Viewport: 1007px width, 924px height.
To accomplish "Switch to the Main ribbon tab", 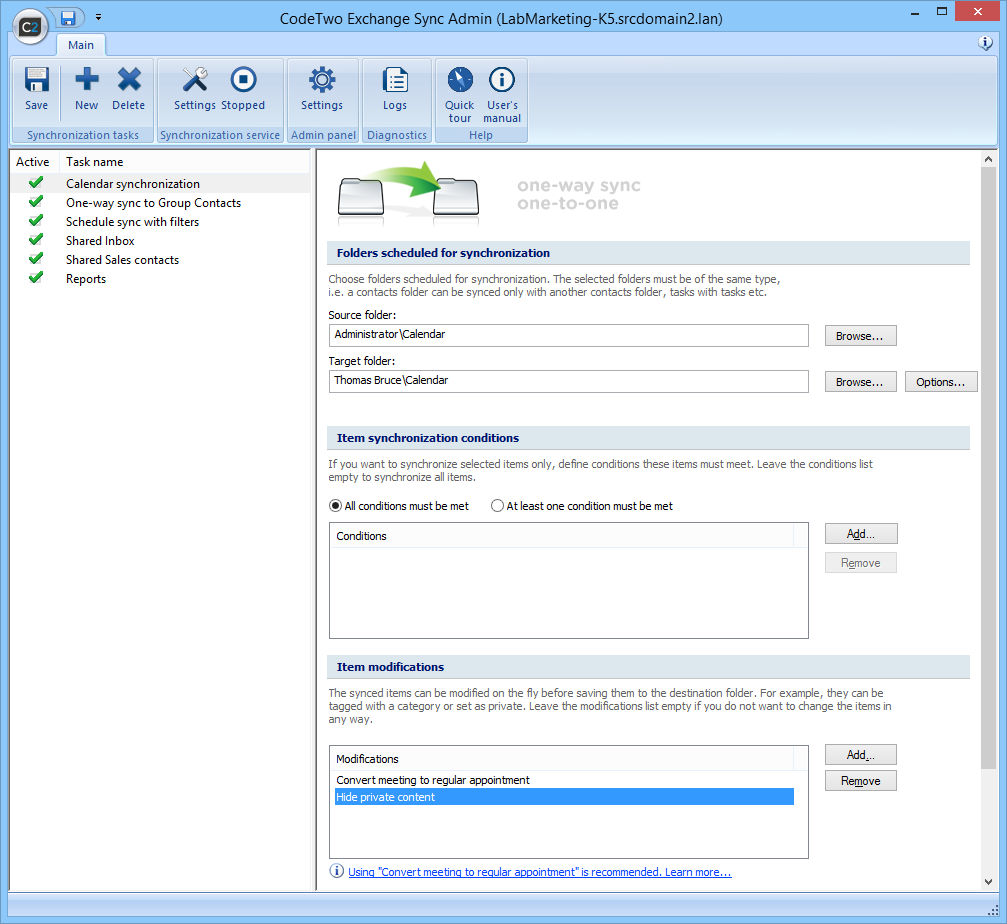I will (81, 45).
